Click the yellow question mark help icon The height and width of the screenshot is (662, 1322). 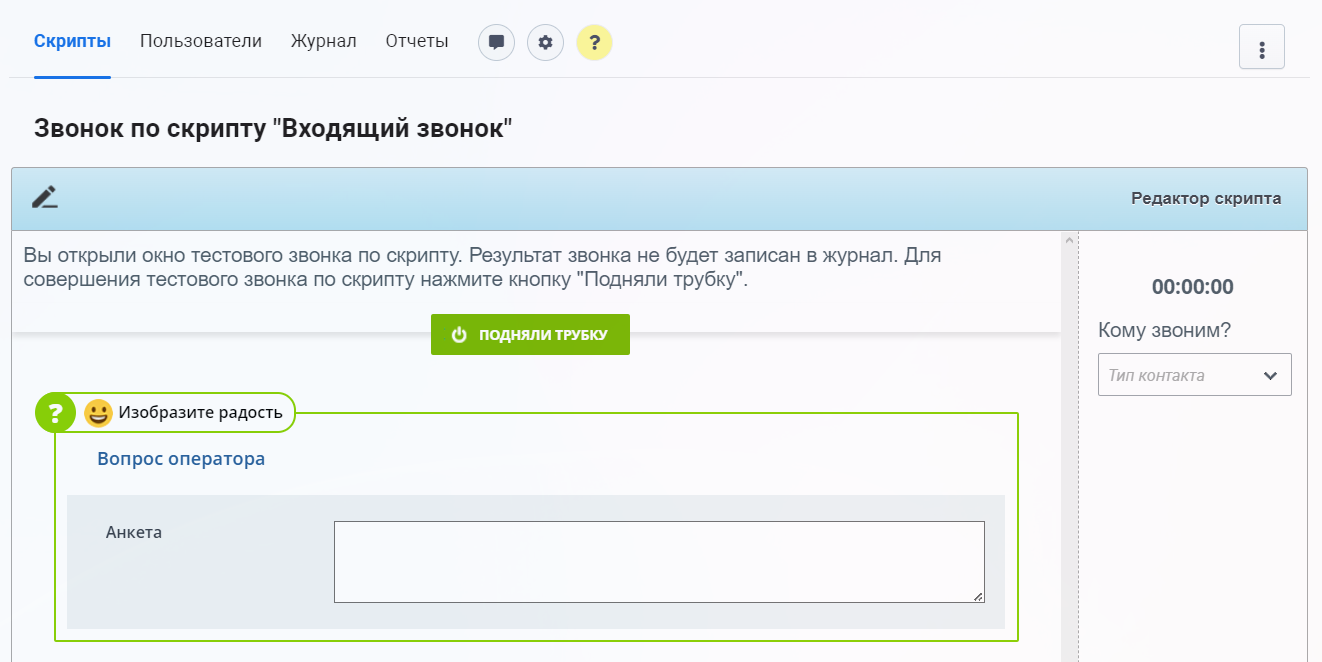[595, 42]
